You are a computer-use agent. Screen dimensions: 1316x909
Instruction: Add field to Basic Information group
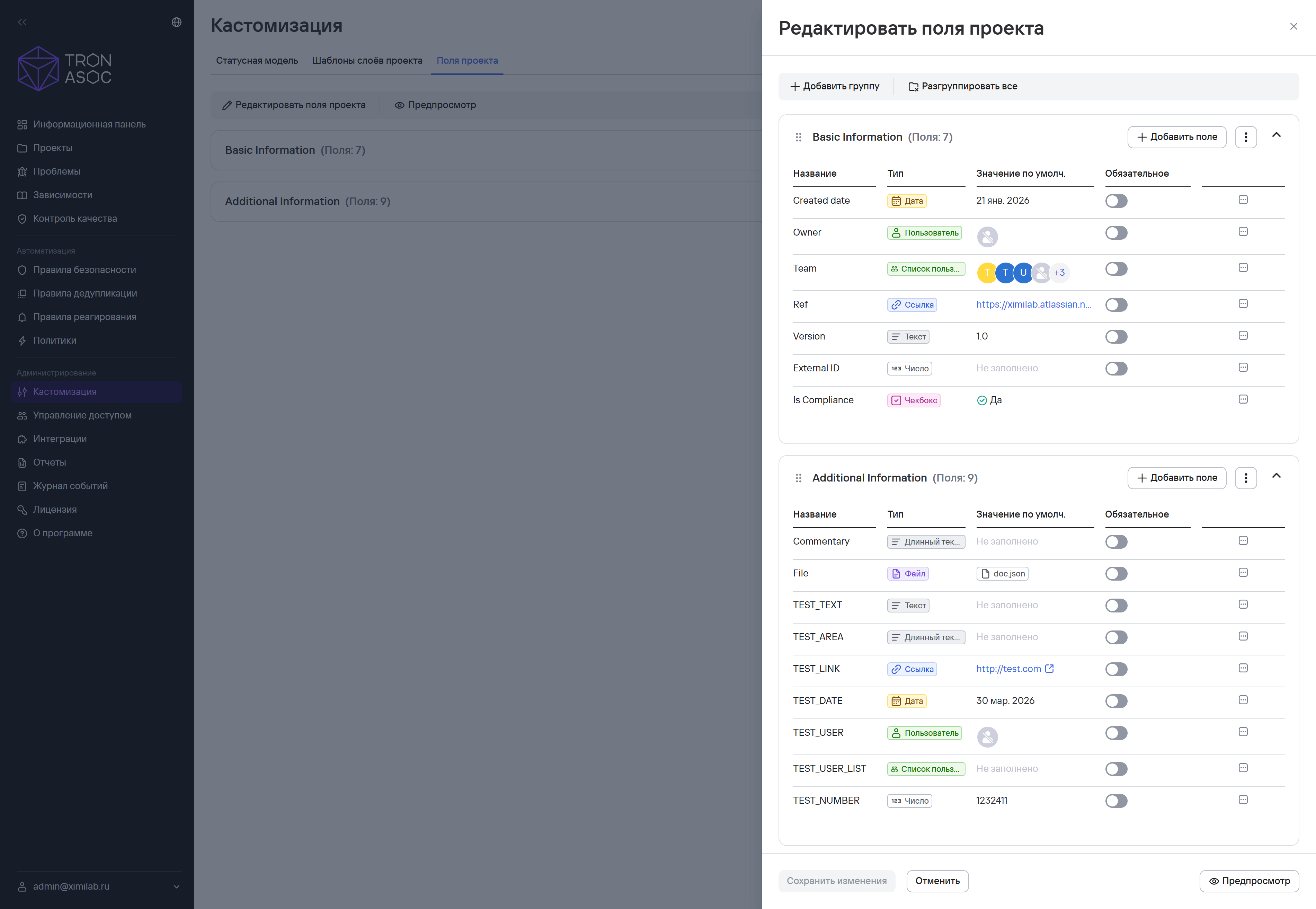(x=1176, y=137)
